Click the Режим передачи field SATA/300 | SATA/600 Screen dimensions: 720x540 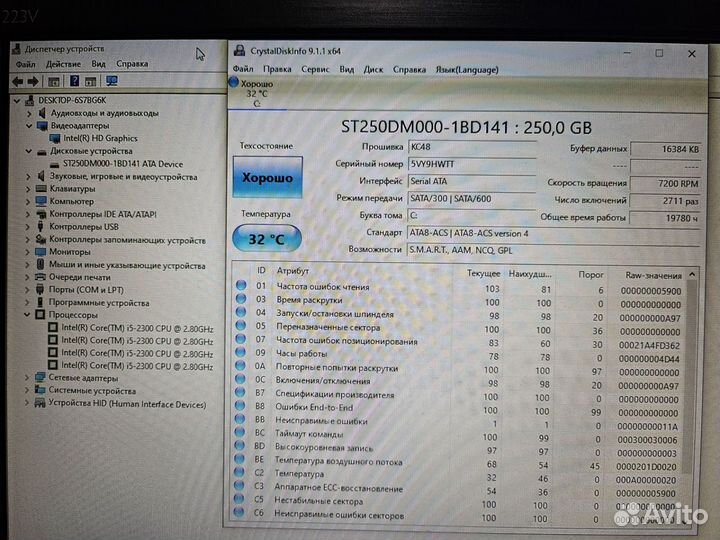472,199
